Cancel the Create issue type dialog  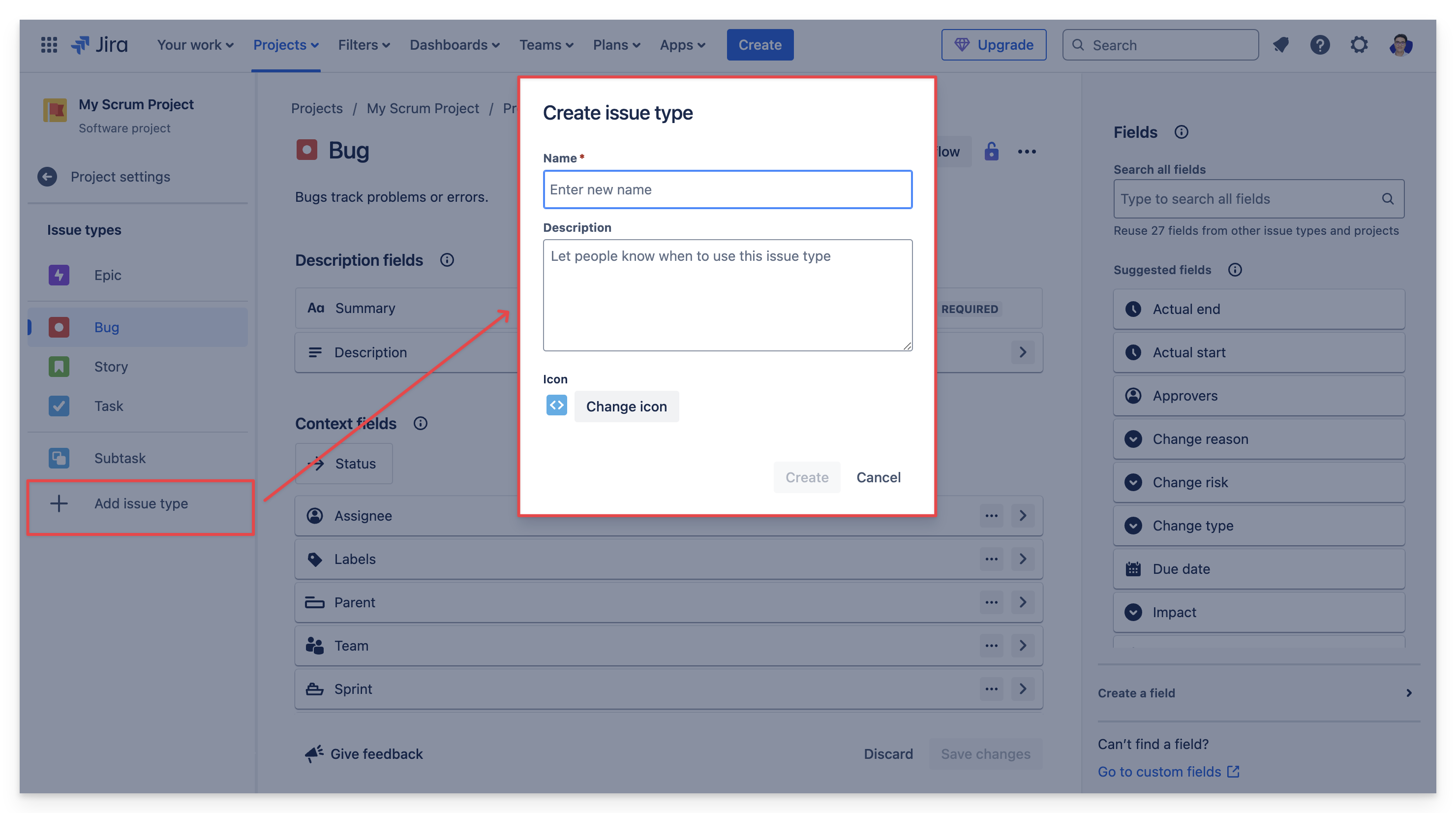[x=879, y=477]
